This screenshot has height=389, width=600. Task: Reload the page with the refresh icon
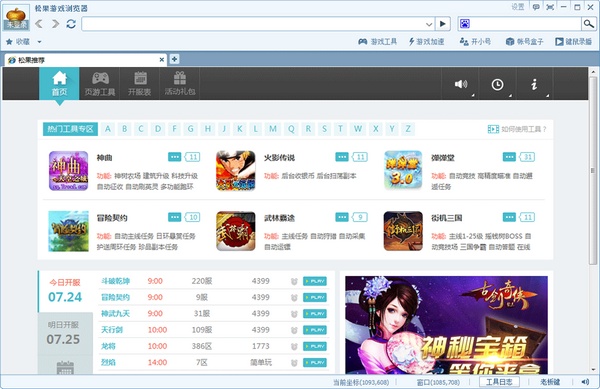point(71,24)
